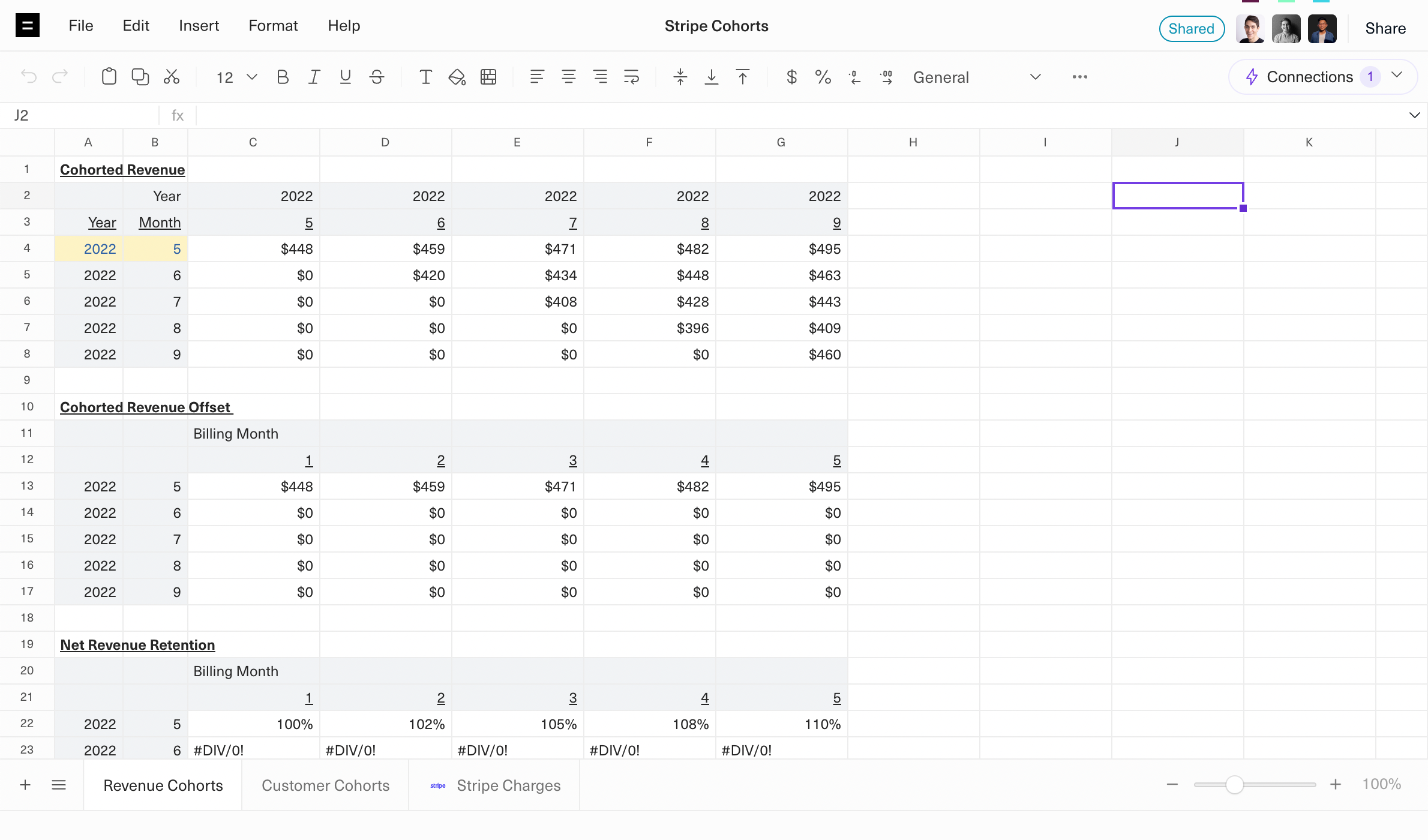Click the wrap text icon
The height and width of the screenshot is (840, 1428).
tap(631, 77)
